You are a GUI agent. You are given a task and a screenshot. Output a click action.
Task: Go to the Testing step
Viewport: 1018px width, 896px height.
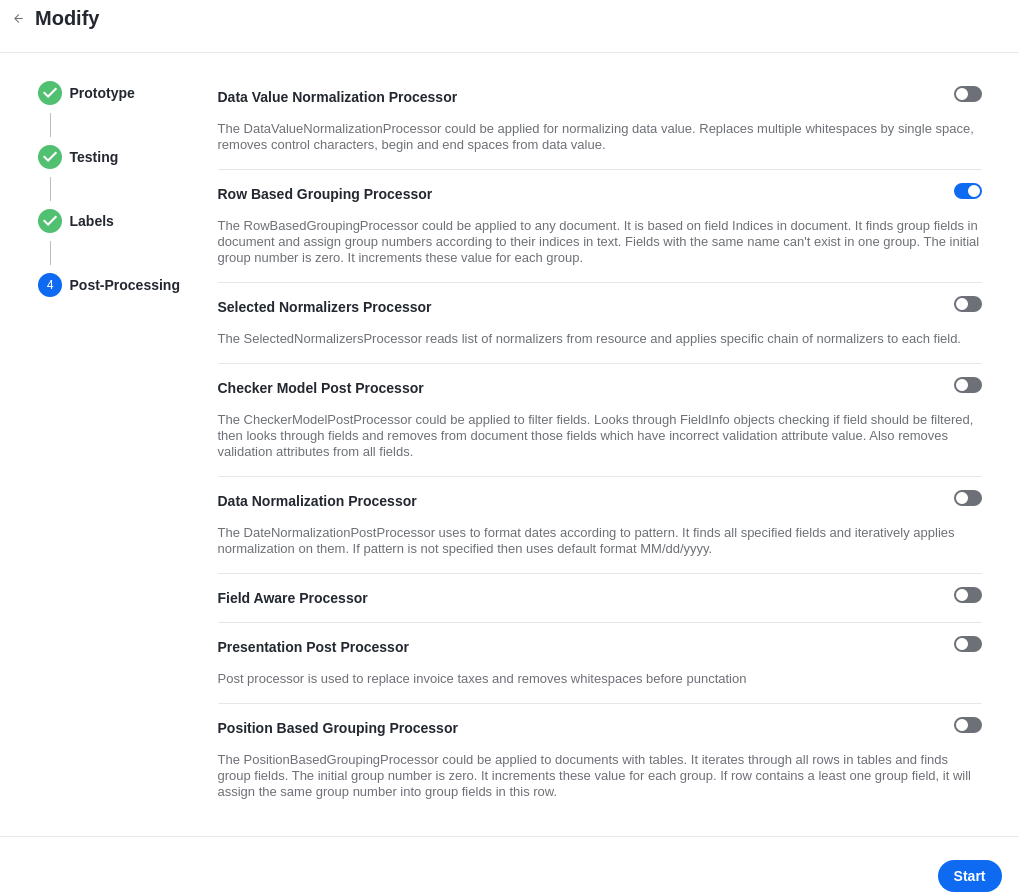(93, 157)
